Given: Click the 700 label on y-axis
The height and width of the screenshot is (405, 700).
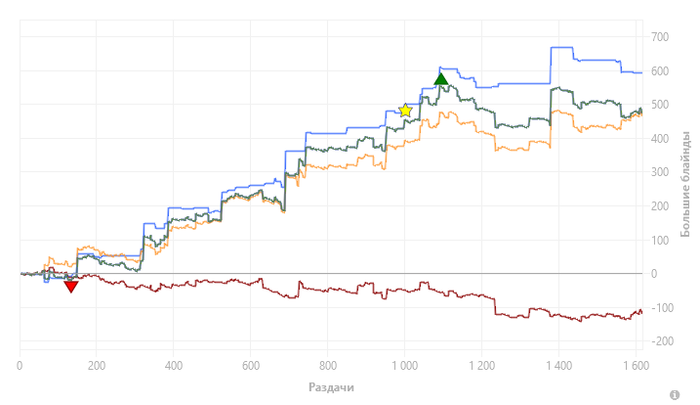Looking at the screenshot, I should pyautogui.click(x=659, y=37).
